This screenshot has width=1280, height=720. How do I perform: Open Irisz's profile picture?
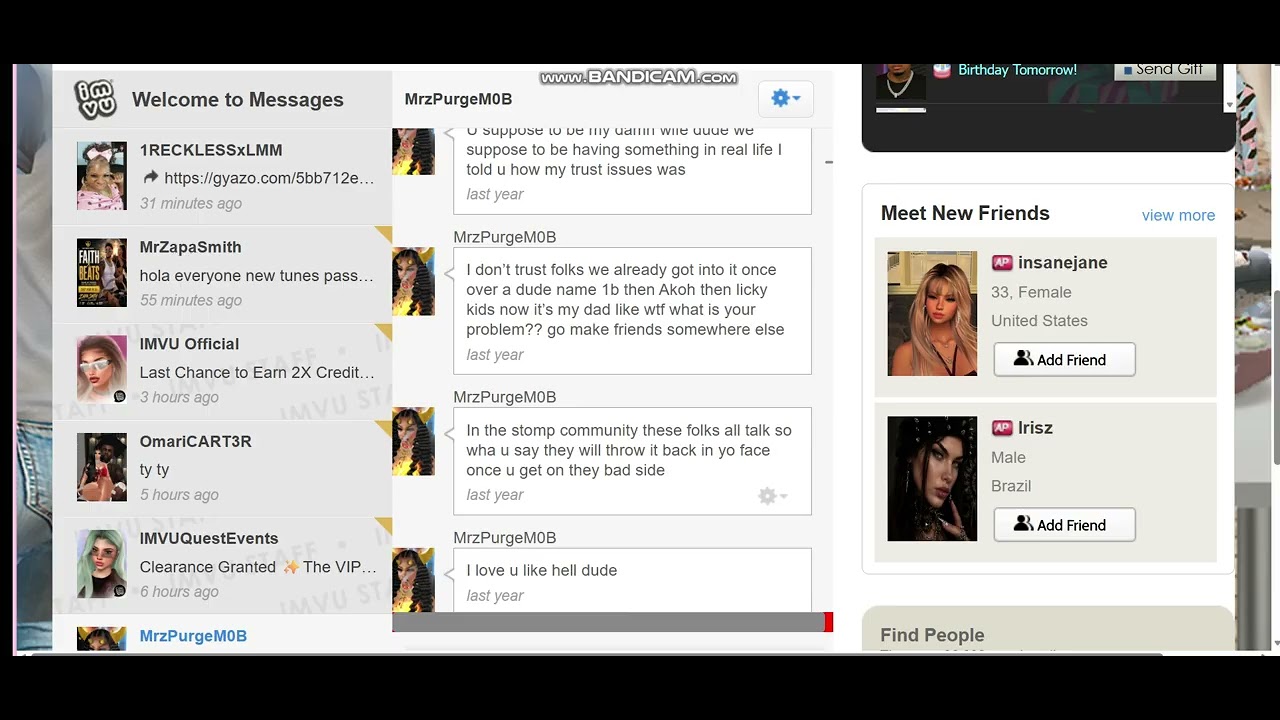click(x=932, y=479)
